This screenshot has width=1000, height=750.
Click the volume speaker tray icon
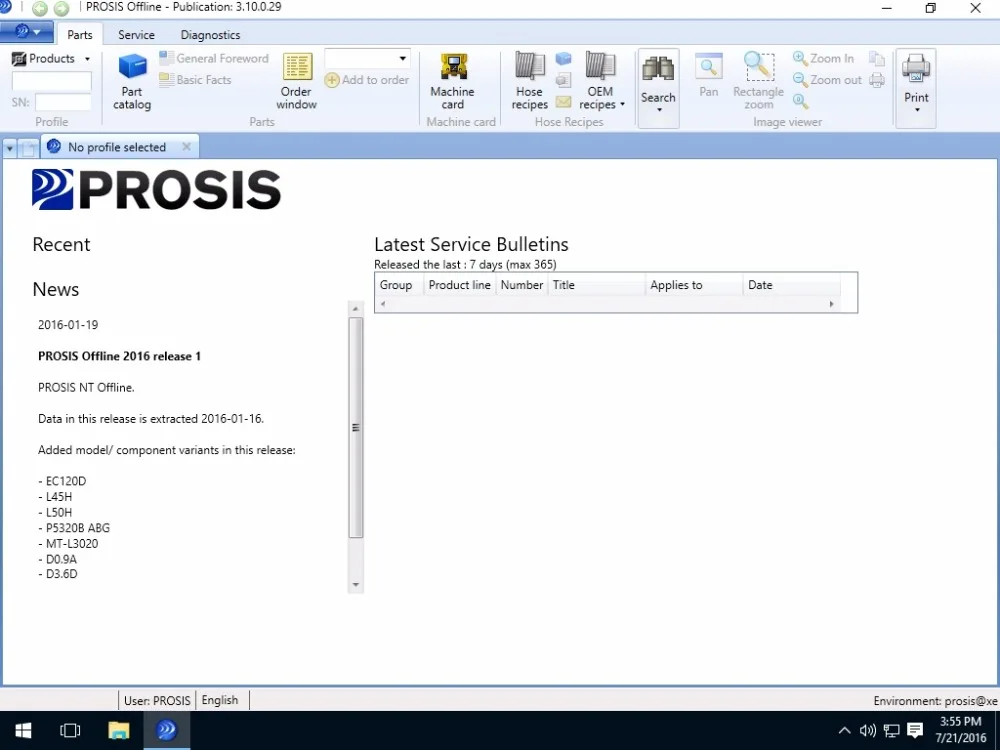[x=867, y=730]
